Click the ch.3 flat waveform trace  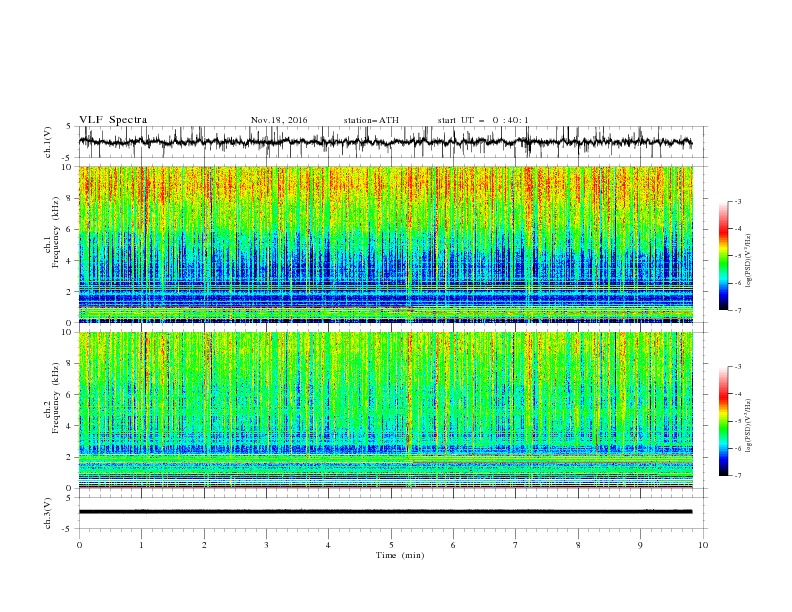385,512
